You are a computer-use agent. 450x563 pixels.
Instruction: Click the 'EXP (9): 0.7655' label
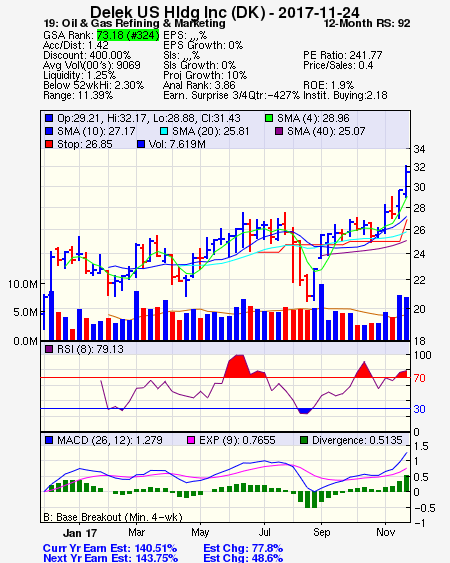tap(237, 440)
